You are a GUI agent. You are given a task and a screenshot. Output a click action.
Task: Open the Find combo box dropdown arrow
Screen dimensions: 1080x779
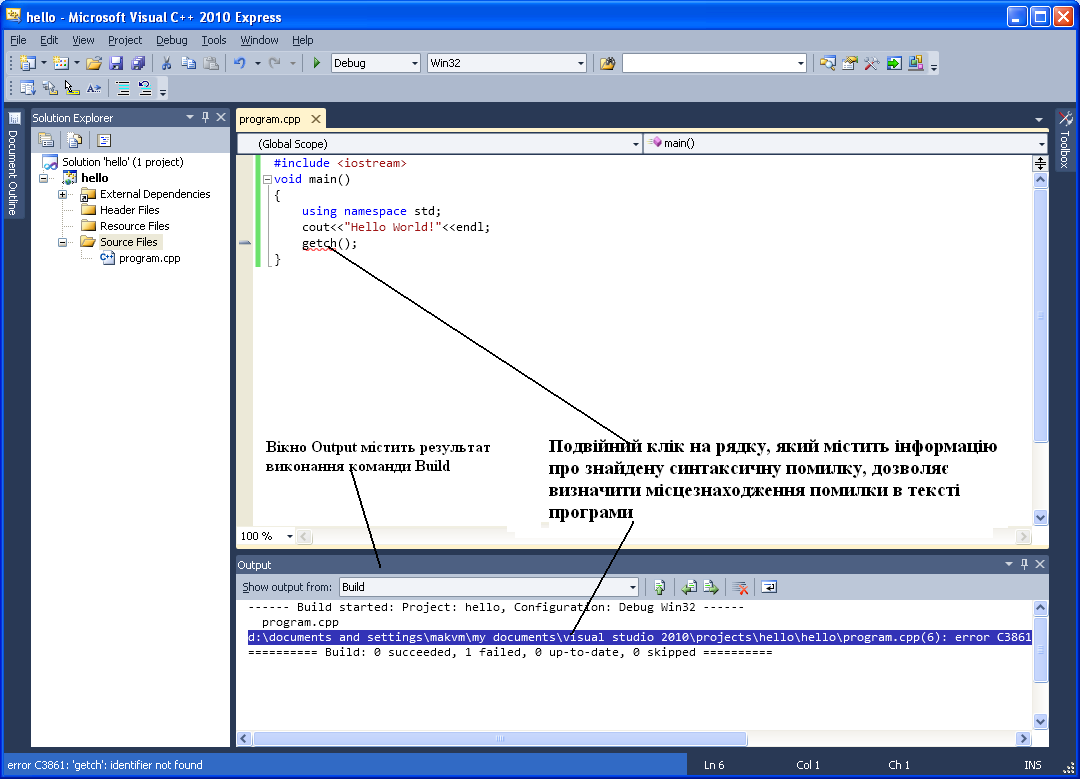coord(800,63)
